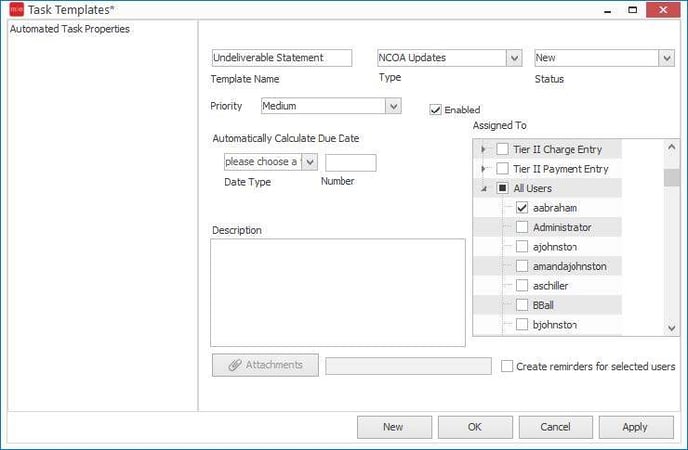
Task: Open the Type dropdown showing NCOA Updates
Action: click(x=514, y=58)
